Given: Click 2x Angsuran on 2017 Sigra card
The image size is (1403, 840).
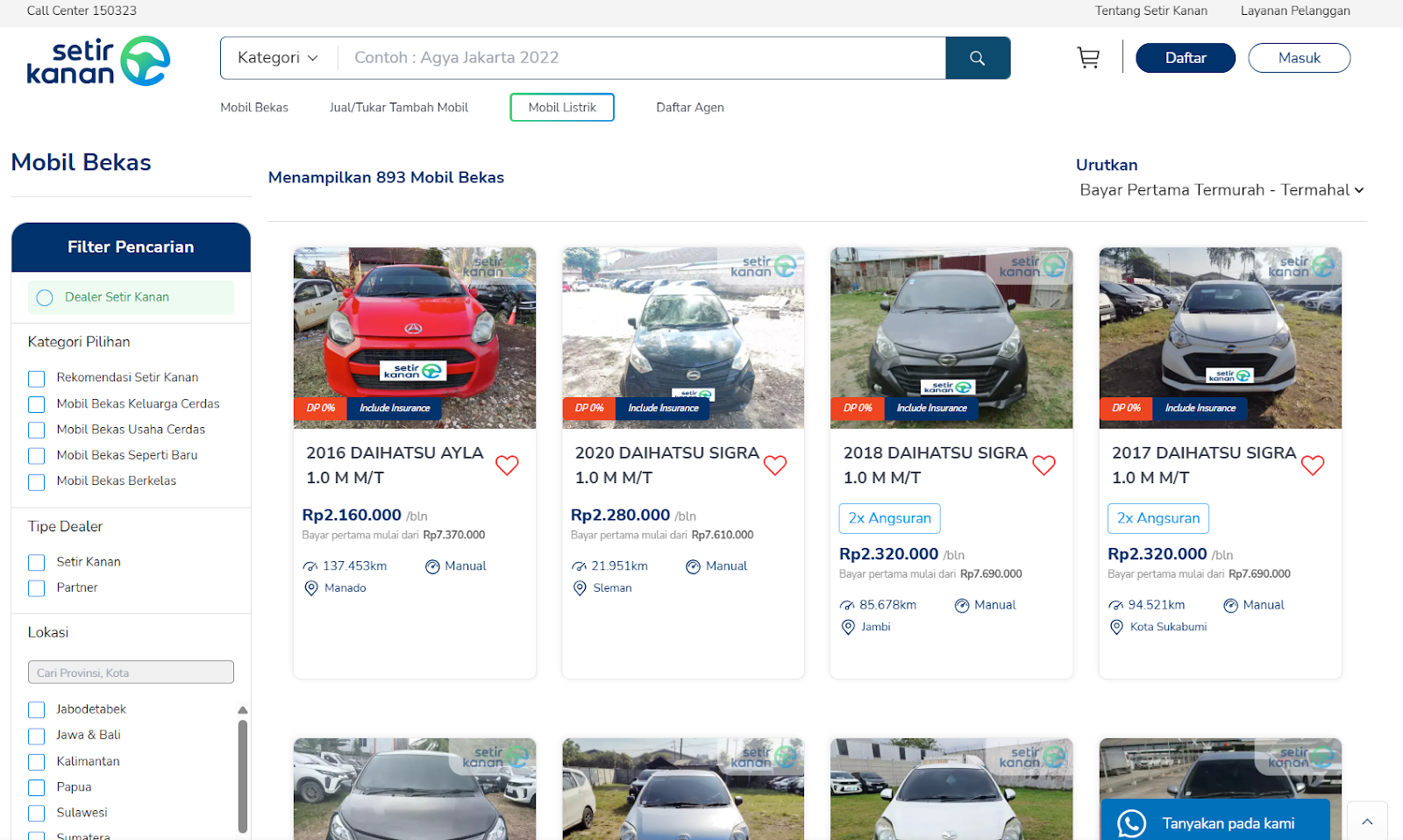Looking at the screenshot, I should pos(1158,518).
